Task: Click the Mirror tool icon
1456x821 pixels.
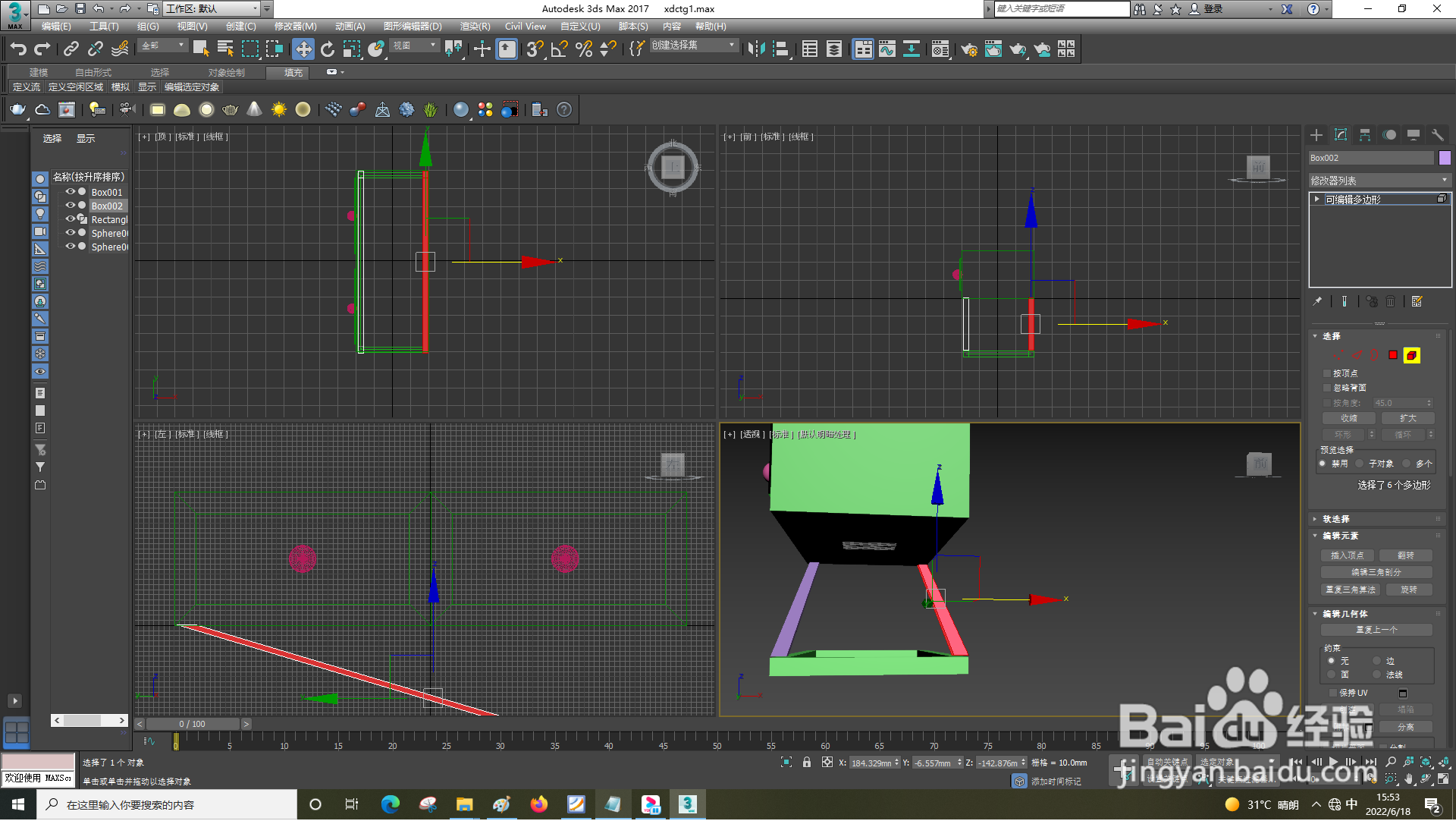Action: coord(755,49)
